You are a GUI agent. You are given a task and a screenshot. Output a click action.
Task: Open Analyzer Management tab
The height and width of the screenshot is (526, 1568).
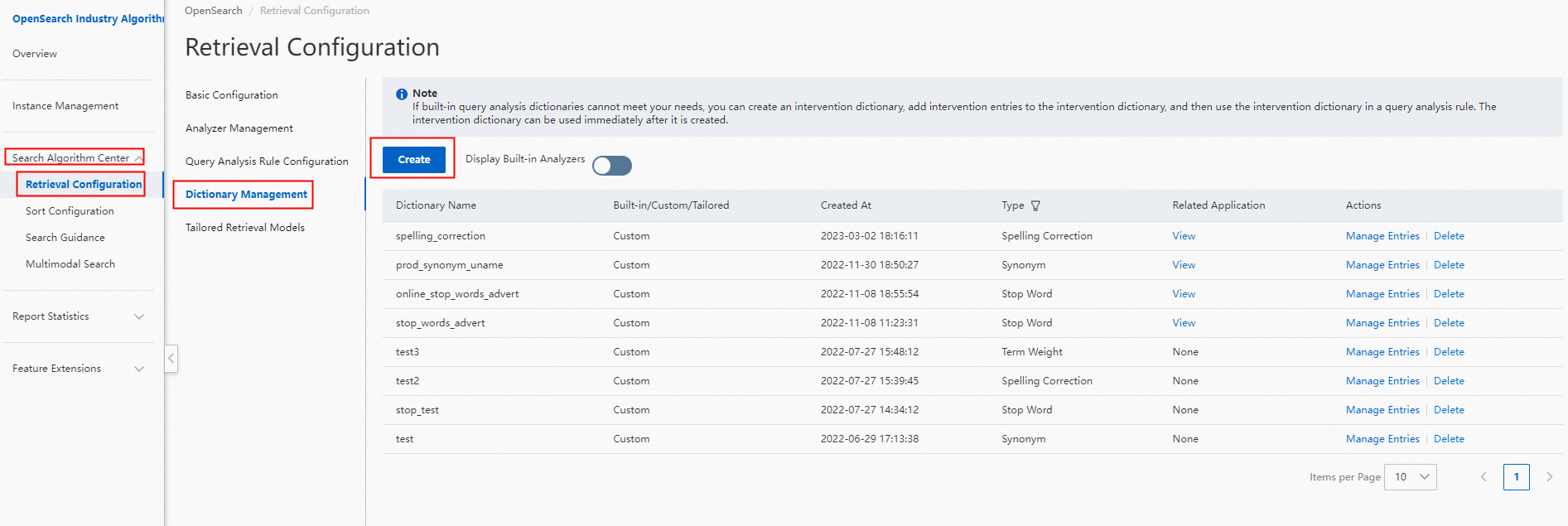click(x=239, y=128)
